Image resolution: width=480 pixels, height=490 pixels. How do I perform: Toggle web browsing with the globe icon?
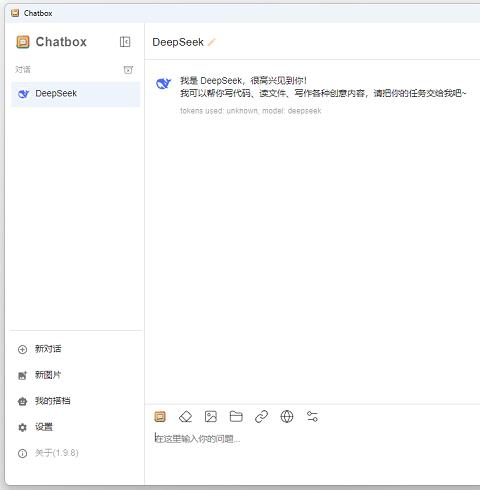coord(287,417)
